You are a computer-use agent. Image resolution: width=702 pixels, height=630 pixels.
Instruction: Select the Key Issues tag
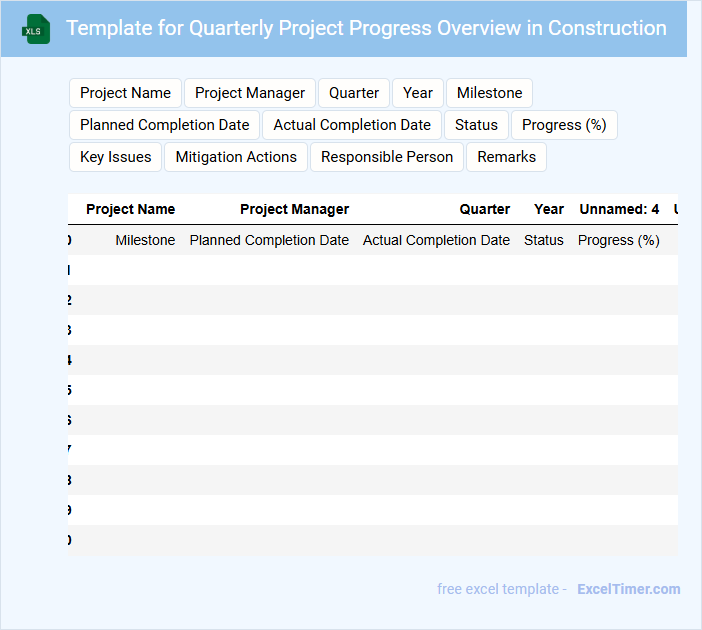pos(116,157)
